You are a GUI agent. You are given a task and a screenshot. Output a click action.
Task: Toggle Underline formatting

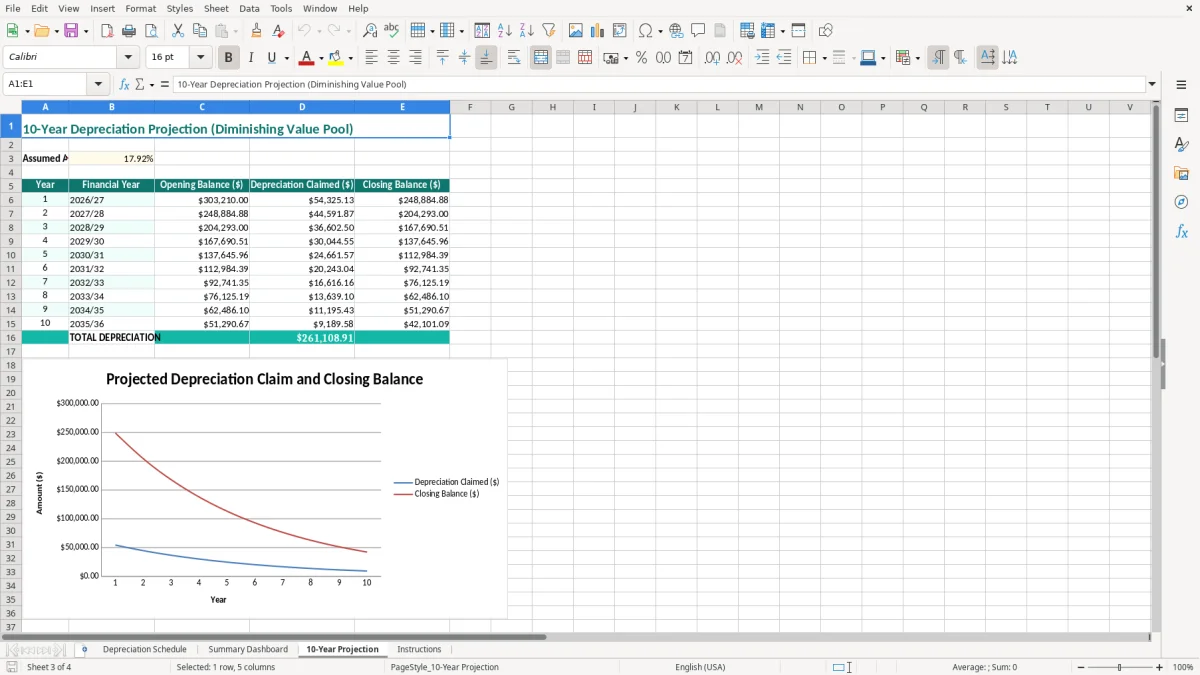[272, 58]
